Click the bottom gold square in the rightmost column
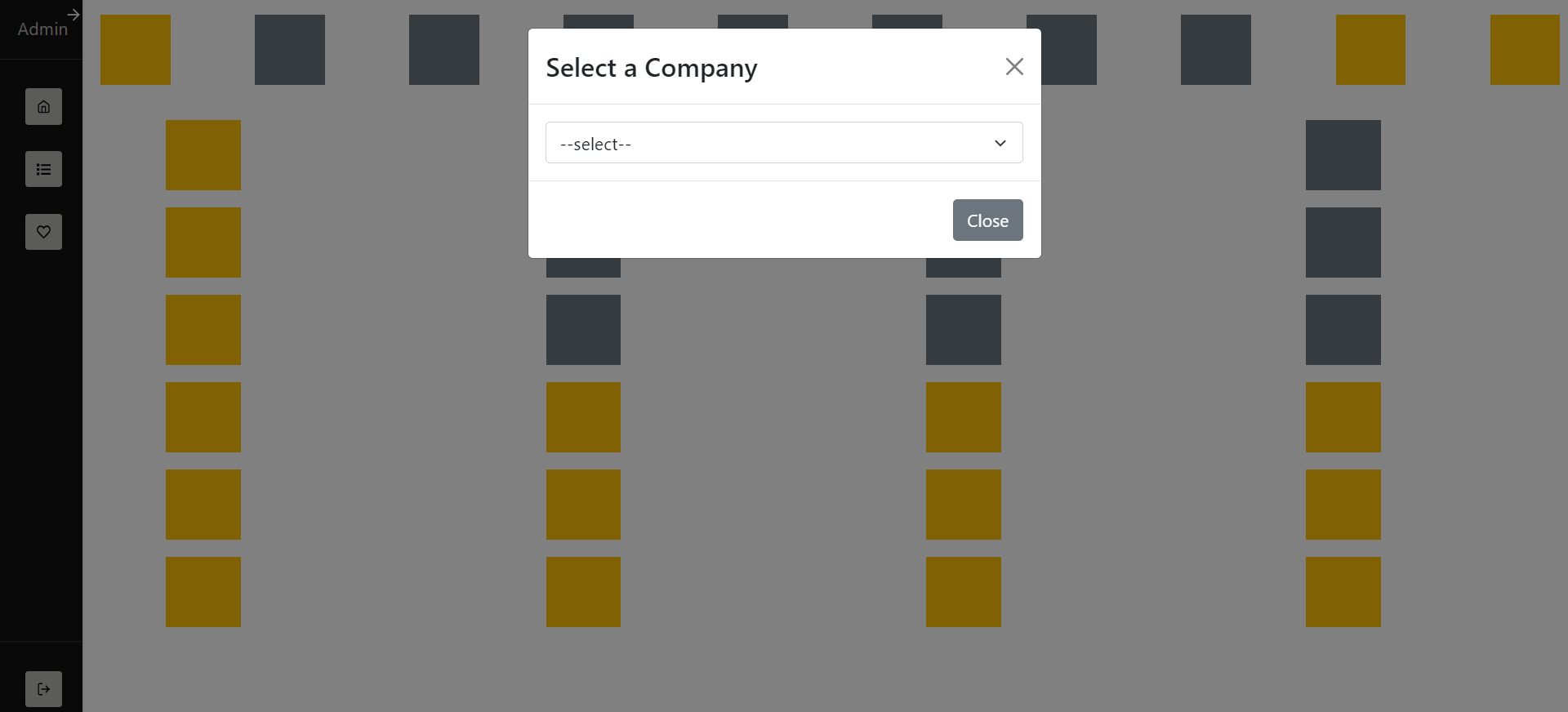 point(1343,591)
